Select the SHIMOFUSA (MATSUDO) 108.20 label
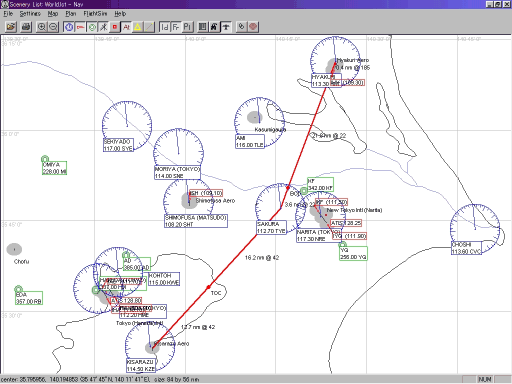Screen dimensions: 512x384 click(x=196, y=221)
